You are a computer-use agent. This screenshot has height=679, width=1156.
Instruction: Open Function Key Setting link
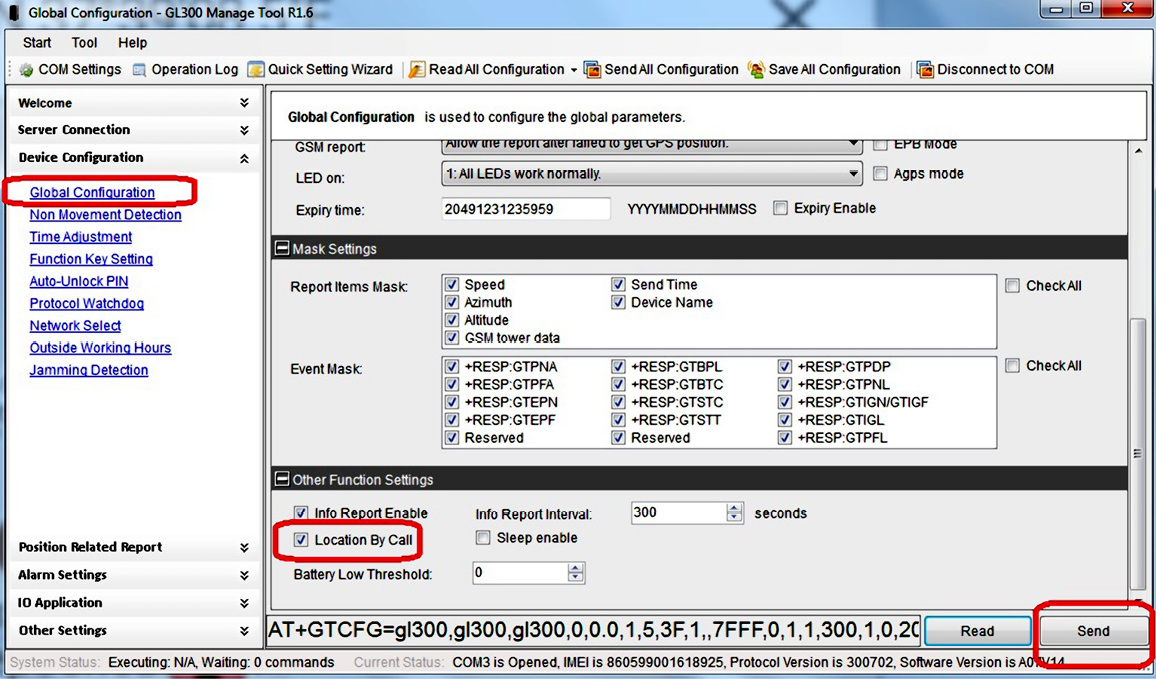91,259
